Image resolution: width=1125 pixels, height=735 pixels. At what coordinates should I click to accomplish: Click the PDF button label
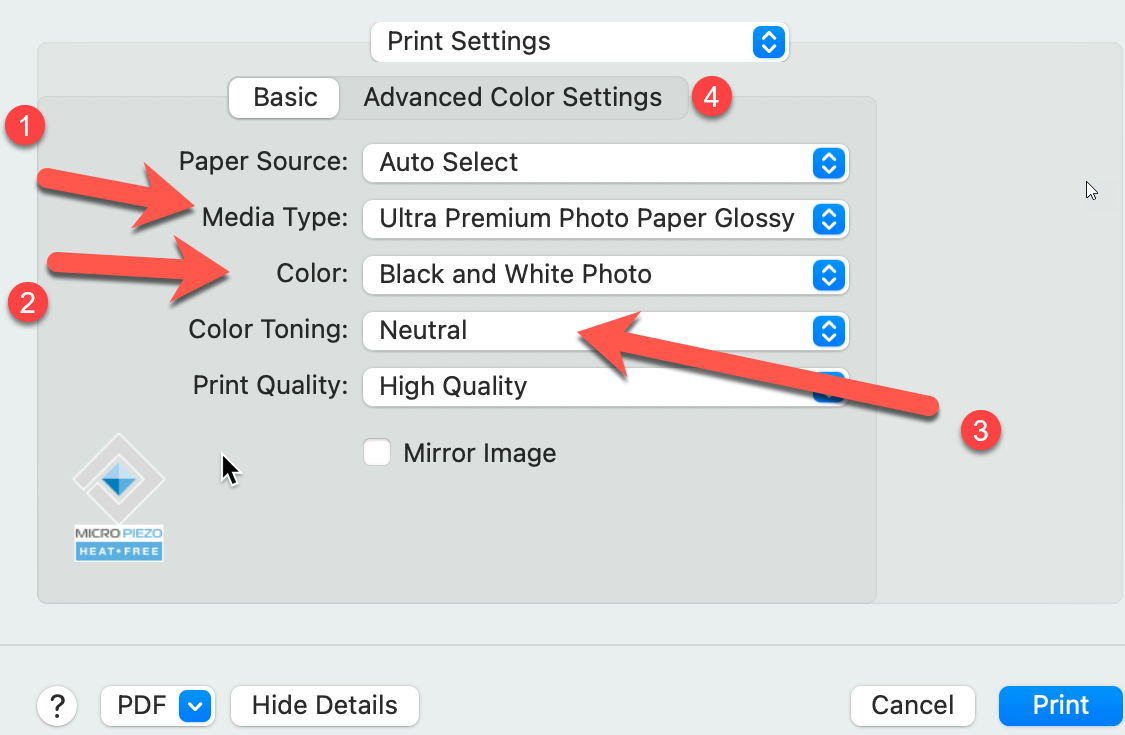(140, 705)
